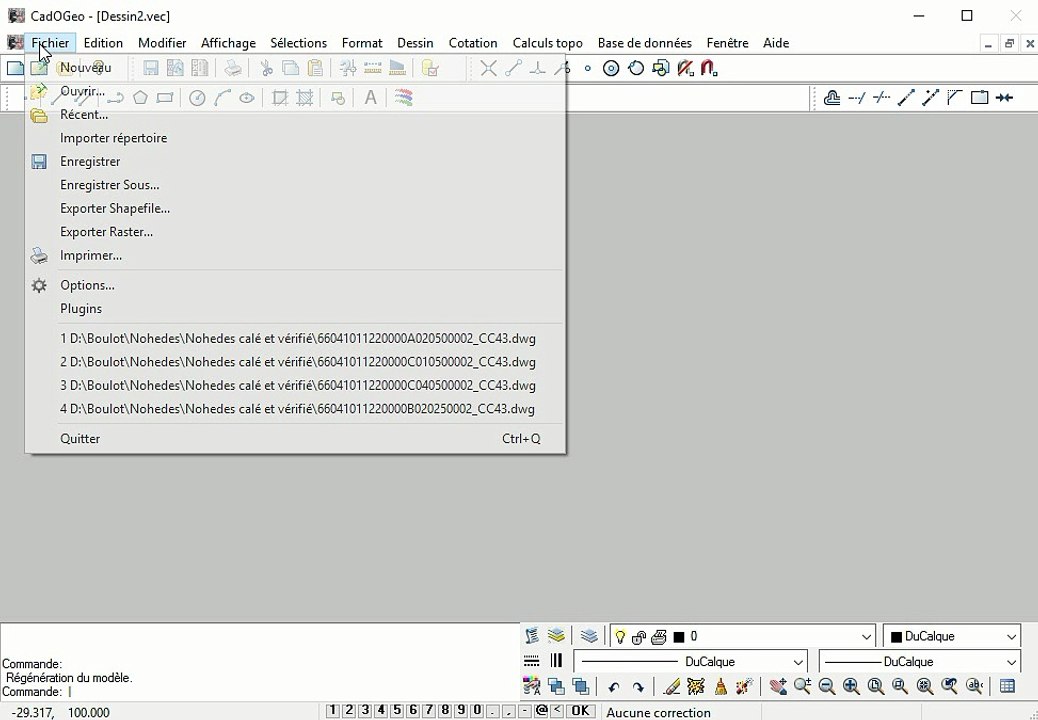Expand the layer 0 dropdown
The image size is (1038, 720).
point(867,637)
